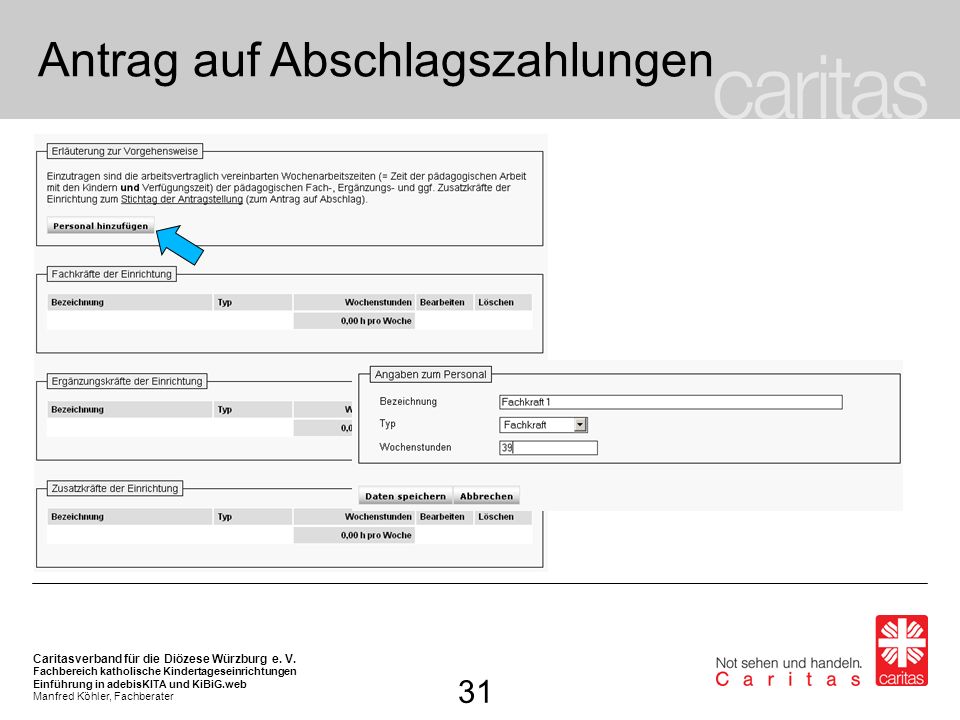
Task: Click the slide page number 31
Action: 474,692
